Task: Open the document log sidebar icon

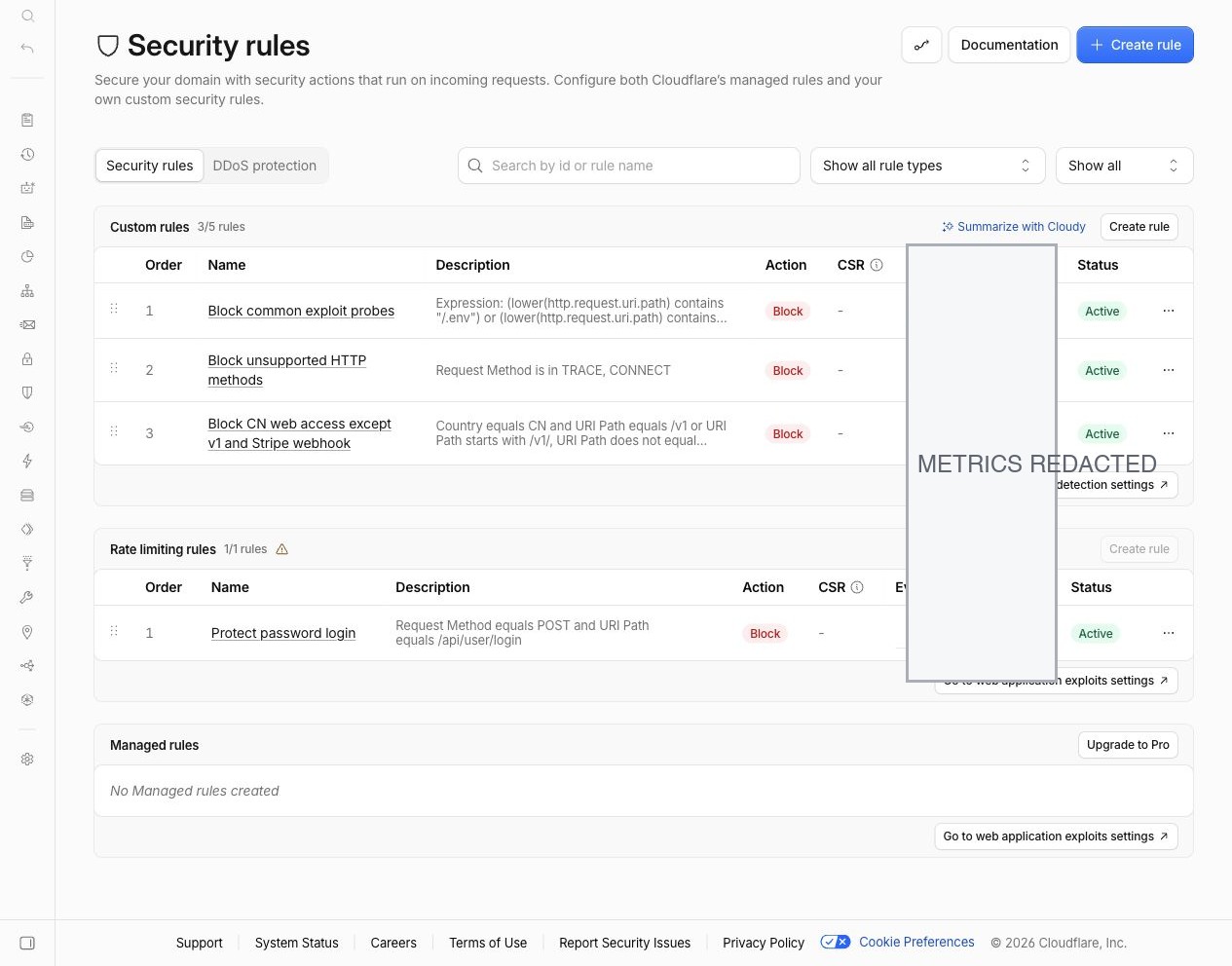Action: tap(27, 222)
